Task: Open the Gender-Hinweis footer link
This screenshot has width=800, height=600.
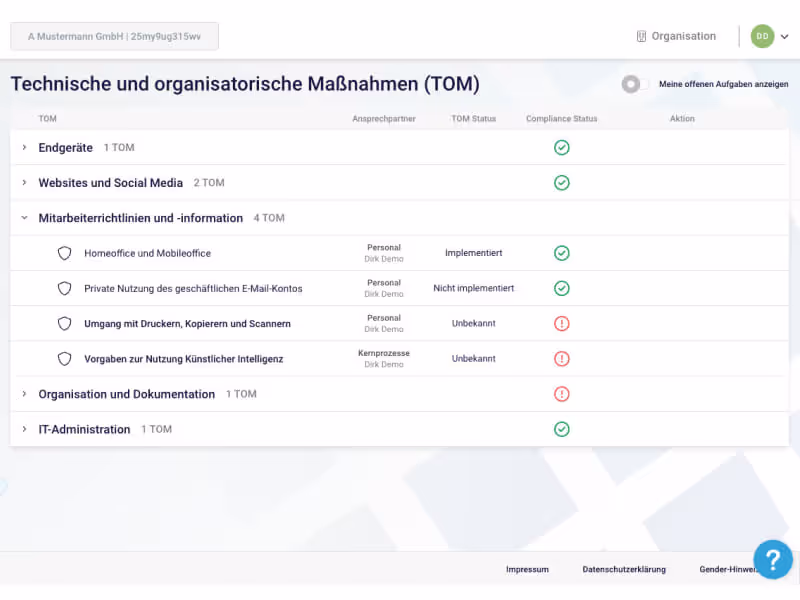Action: pos(727,569)
